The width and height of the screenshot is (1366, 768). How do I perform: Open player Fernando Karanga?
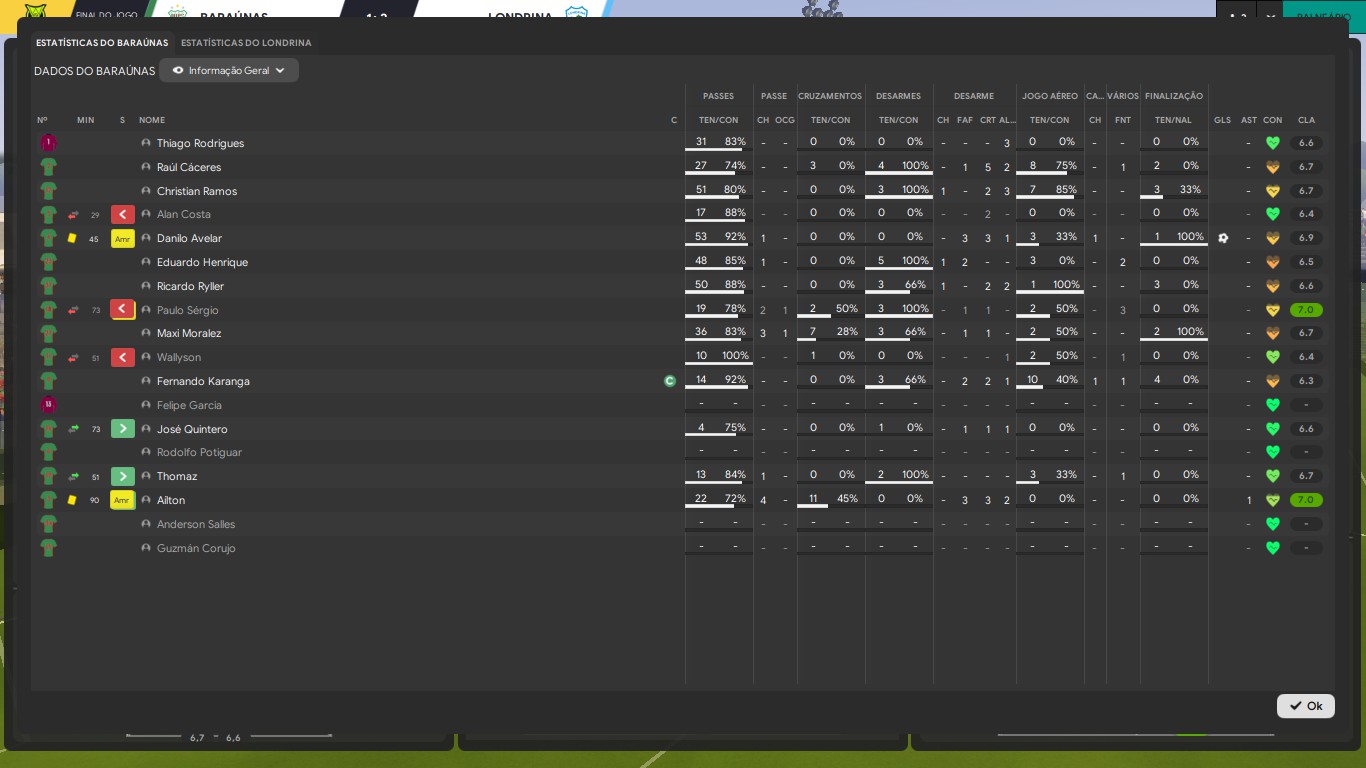pos(203,381)
